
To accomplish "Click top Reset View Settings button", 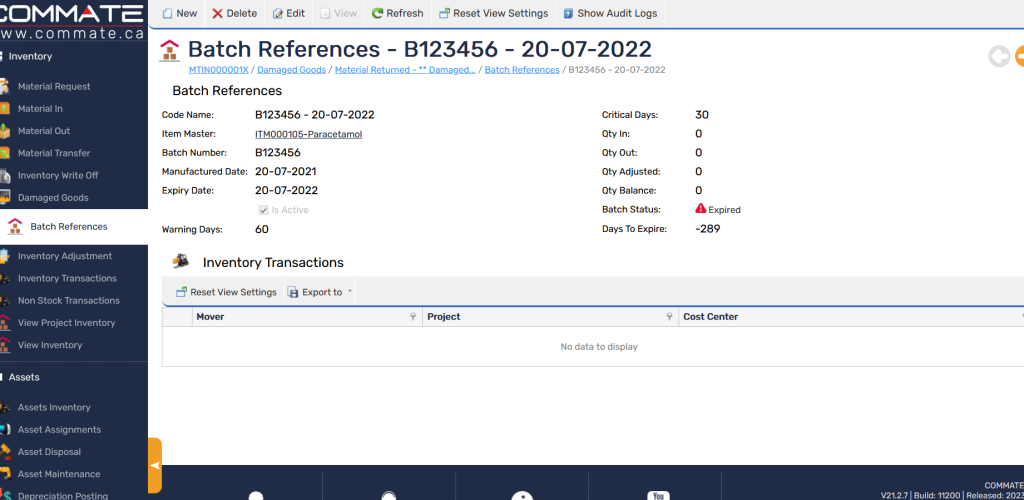I will pos(494,13).
